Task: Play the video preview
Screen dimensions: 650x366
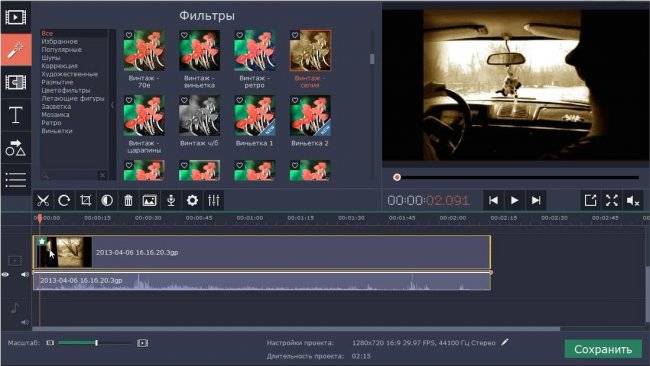Action: [x=514, y=201]
